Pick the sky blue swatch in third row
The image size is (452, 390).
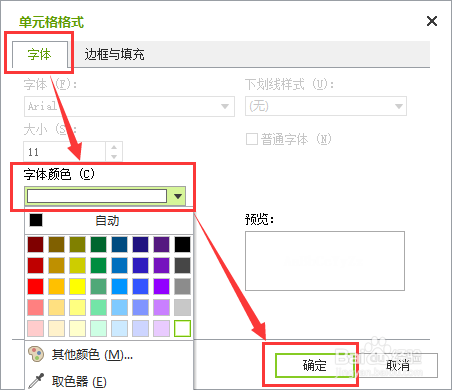coord(120,287)
